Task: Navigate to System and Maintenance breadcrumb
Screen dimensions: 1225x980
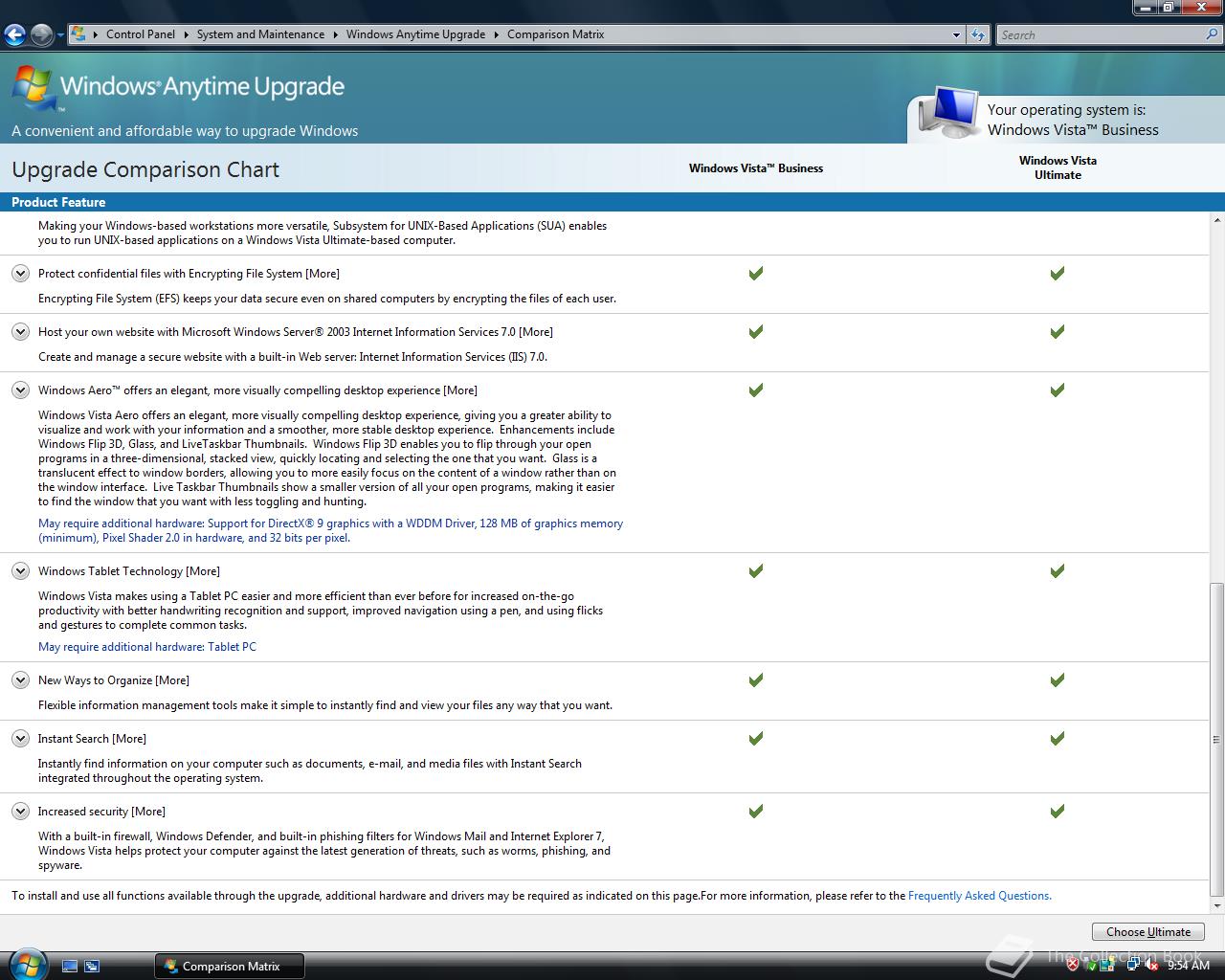Action: tap(260, 34)
